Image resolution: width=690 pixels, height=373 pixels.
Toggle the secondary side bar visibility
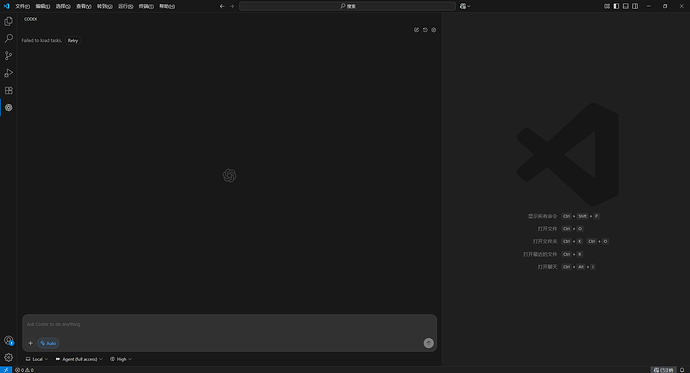click(x=635, y=6)
